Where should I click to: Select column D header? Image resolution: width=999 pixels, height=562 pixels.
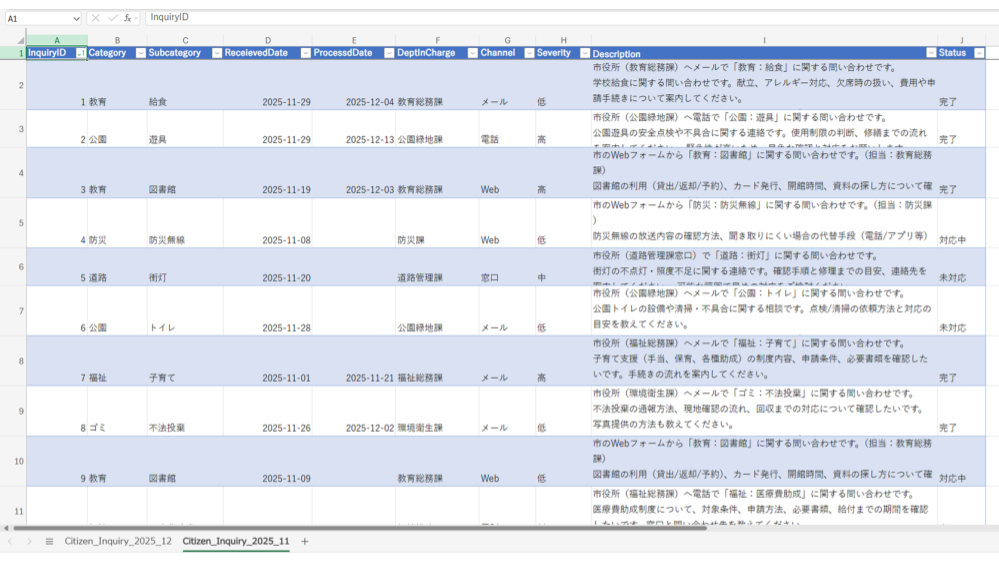(266, 39)
